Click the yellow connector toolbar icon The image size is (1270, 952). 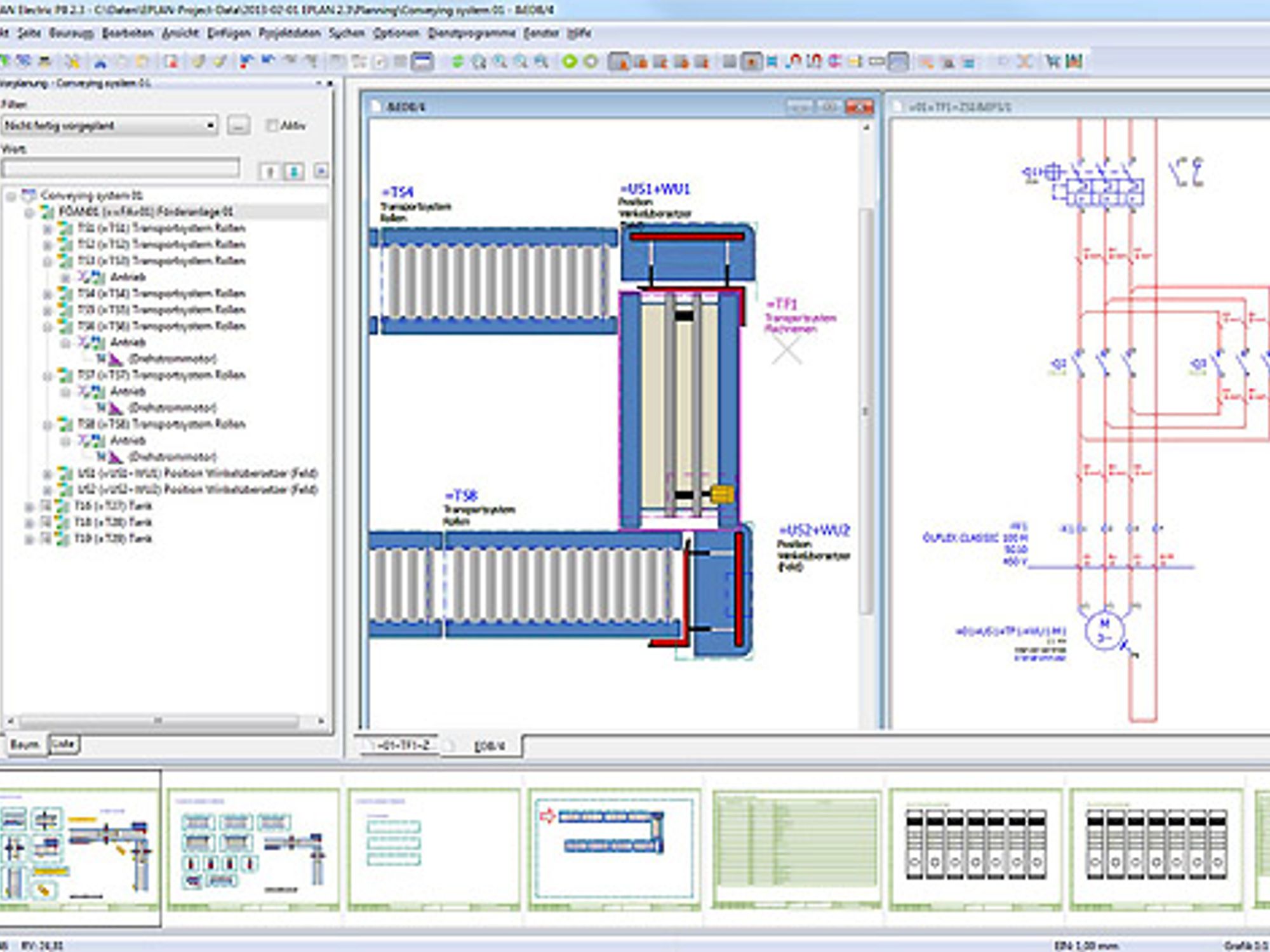point(855,61)
